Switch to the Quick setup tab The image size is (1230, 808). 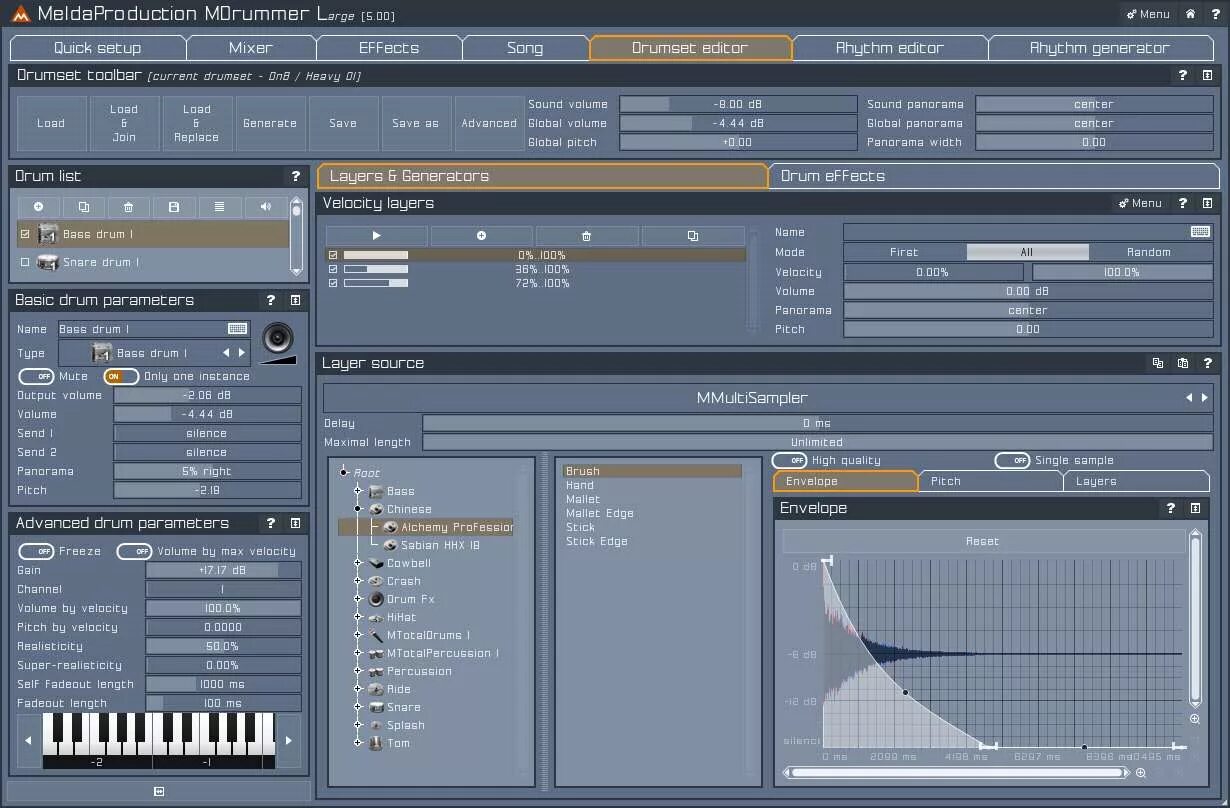coord(97,48)
